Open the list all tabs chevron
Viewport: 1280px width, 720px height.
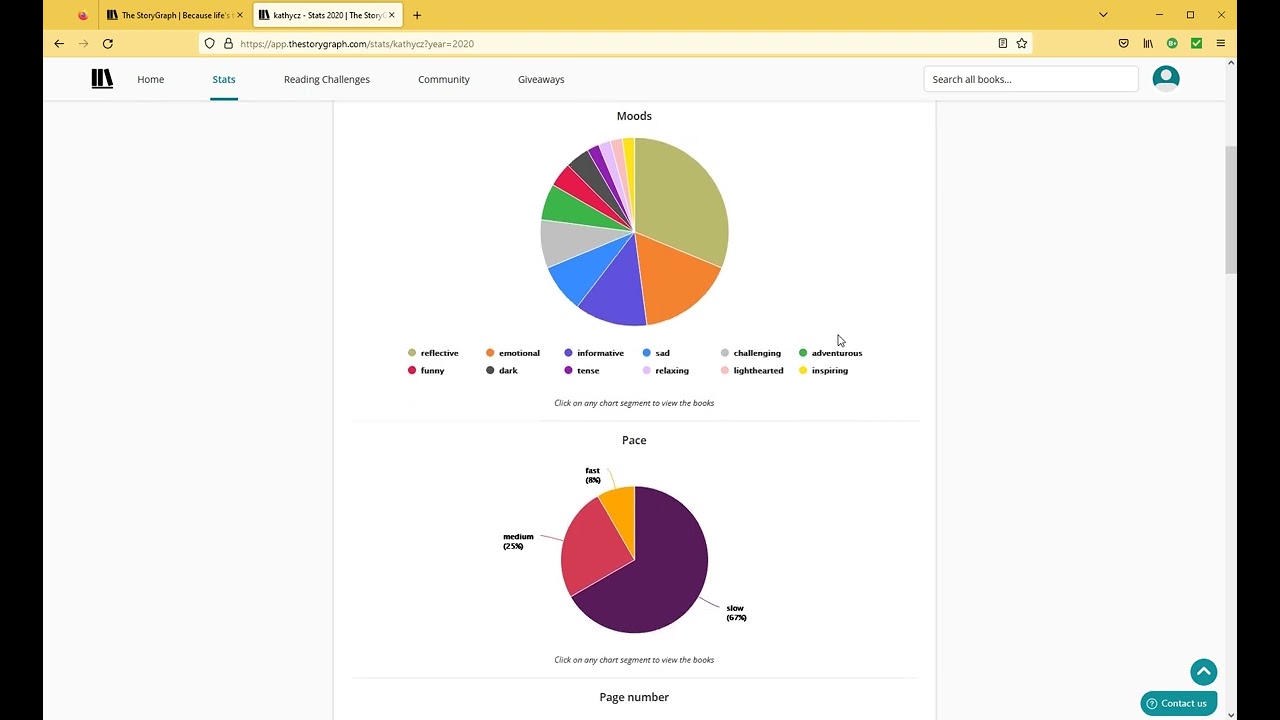pos(1103,15)
